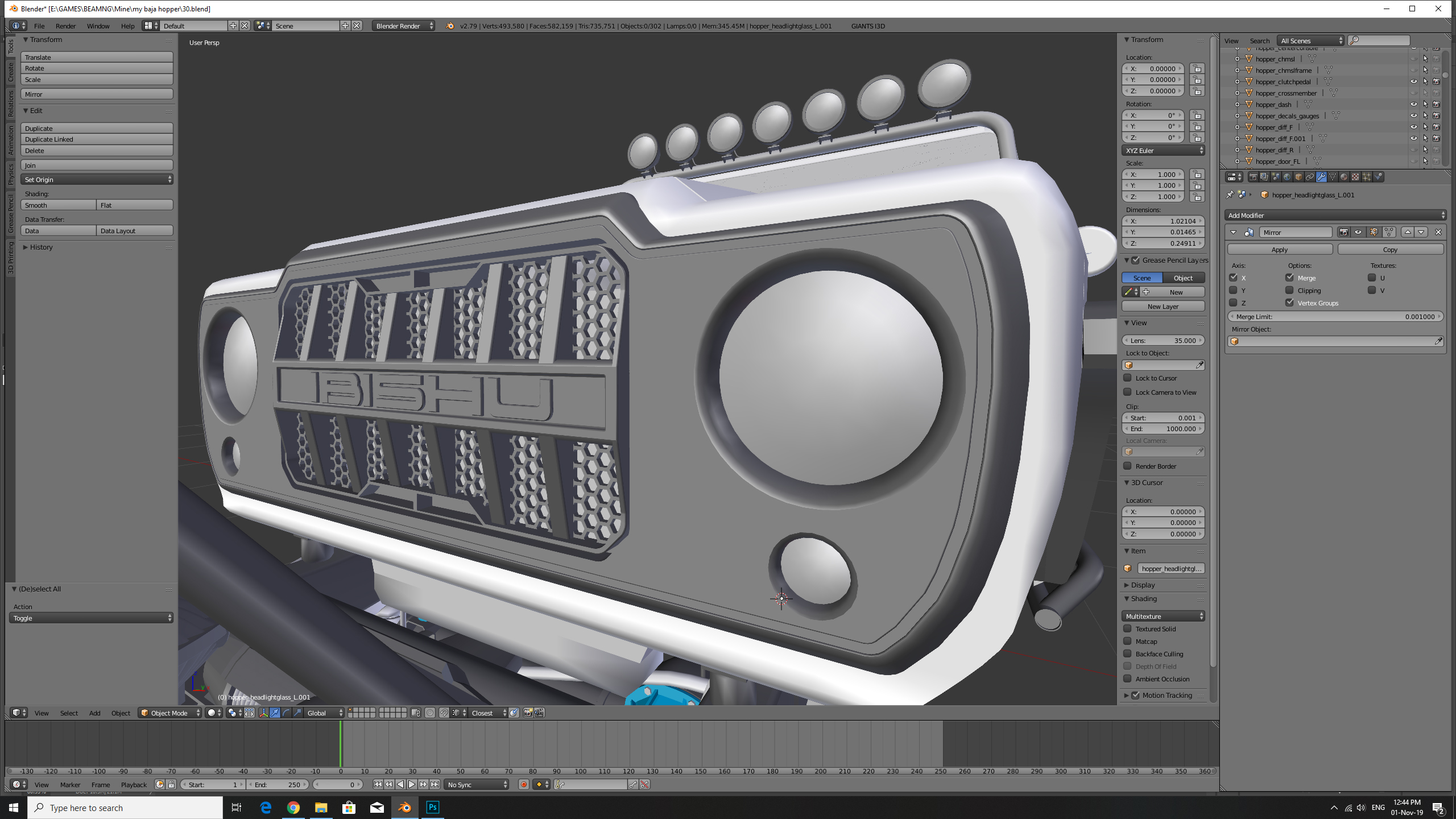Open the Render Layers properties tab
This screenshot has width=1456, height=819.
[1264, 177]
